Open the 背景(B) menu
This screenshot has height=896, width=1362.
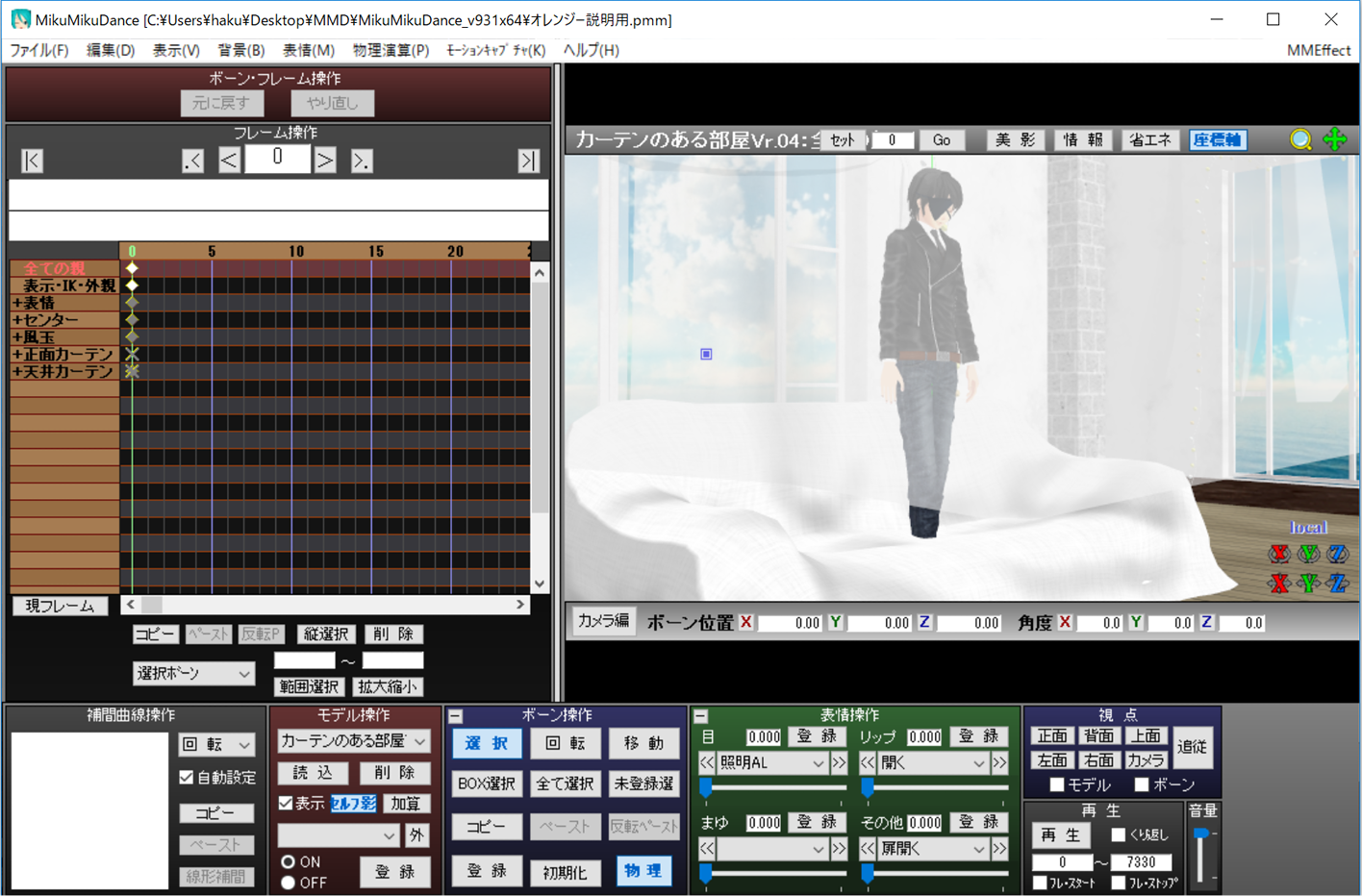[241, 50]
